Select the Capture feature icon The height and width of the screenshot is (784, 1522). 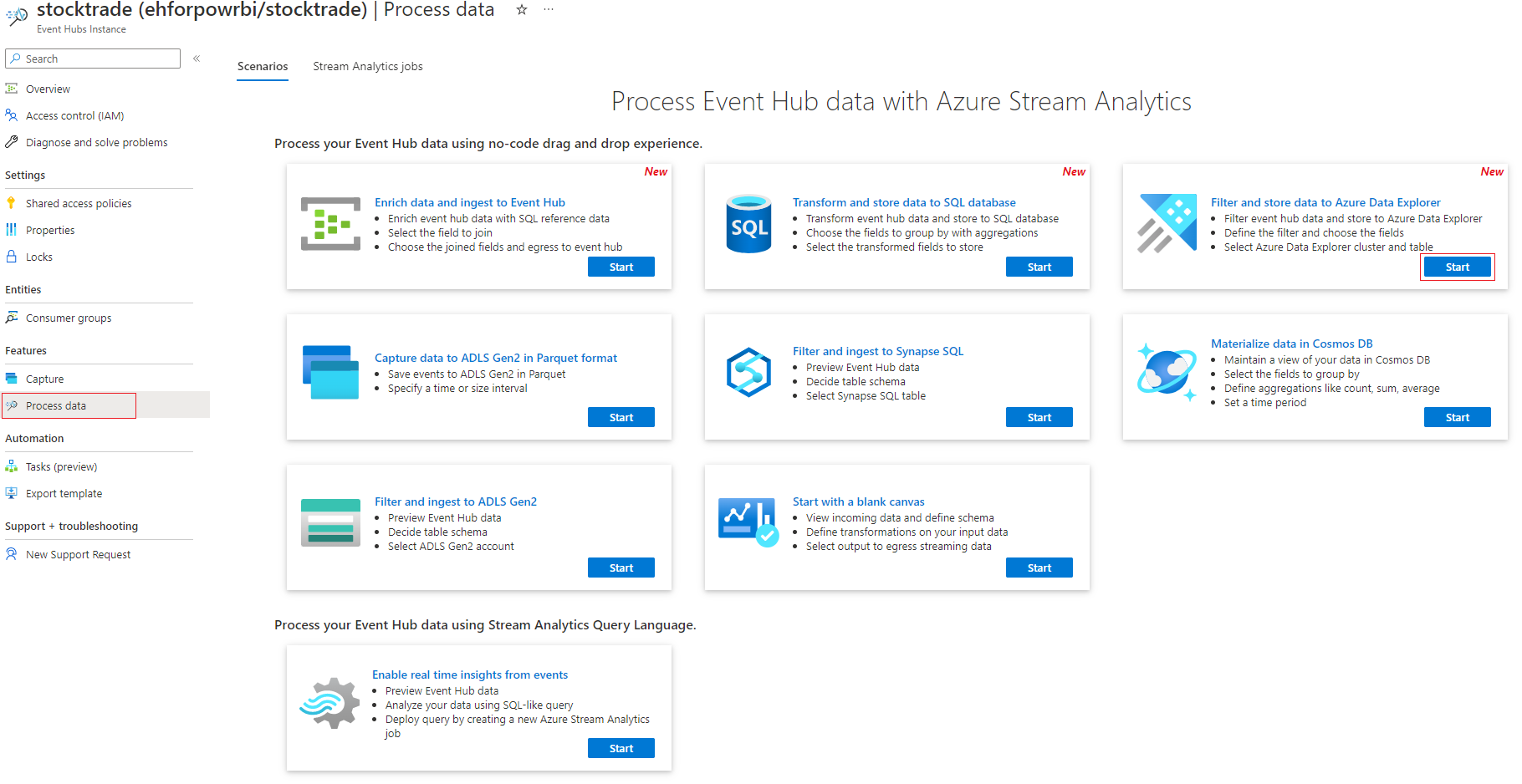pyautogui.click(x=11, y=379)
